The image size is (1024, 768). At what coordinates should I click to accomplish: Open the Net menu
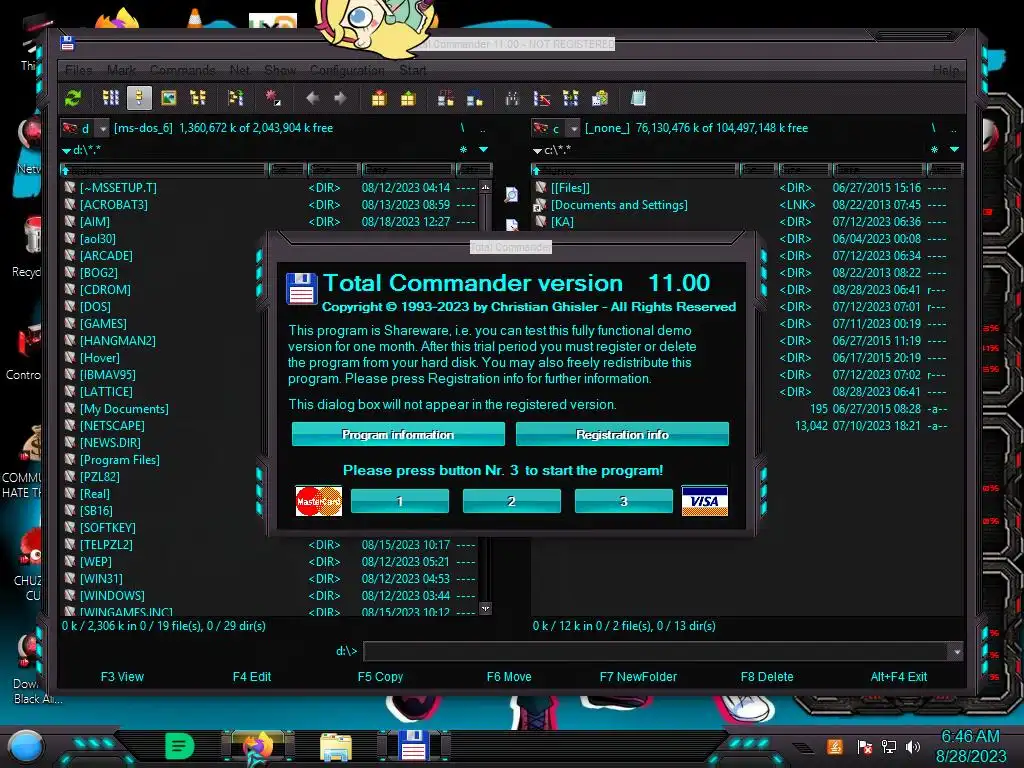pyautogui.click(x=240, y=70)
